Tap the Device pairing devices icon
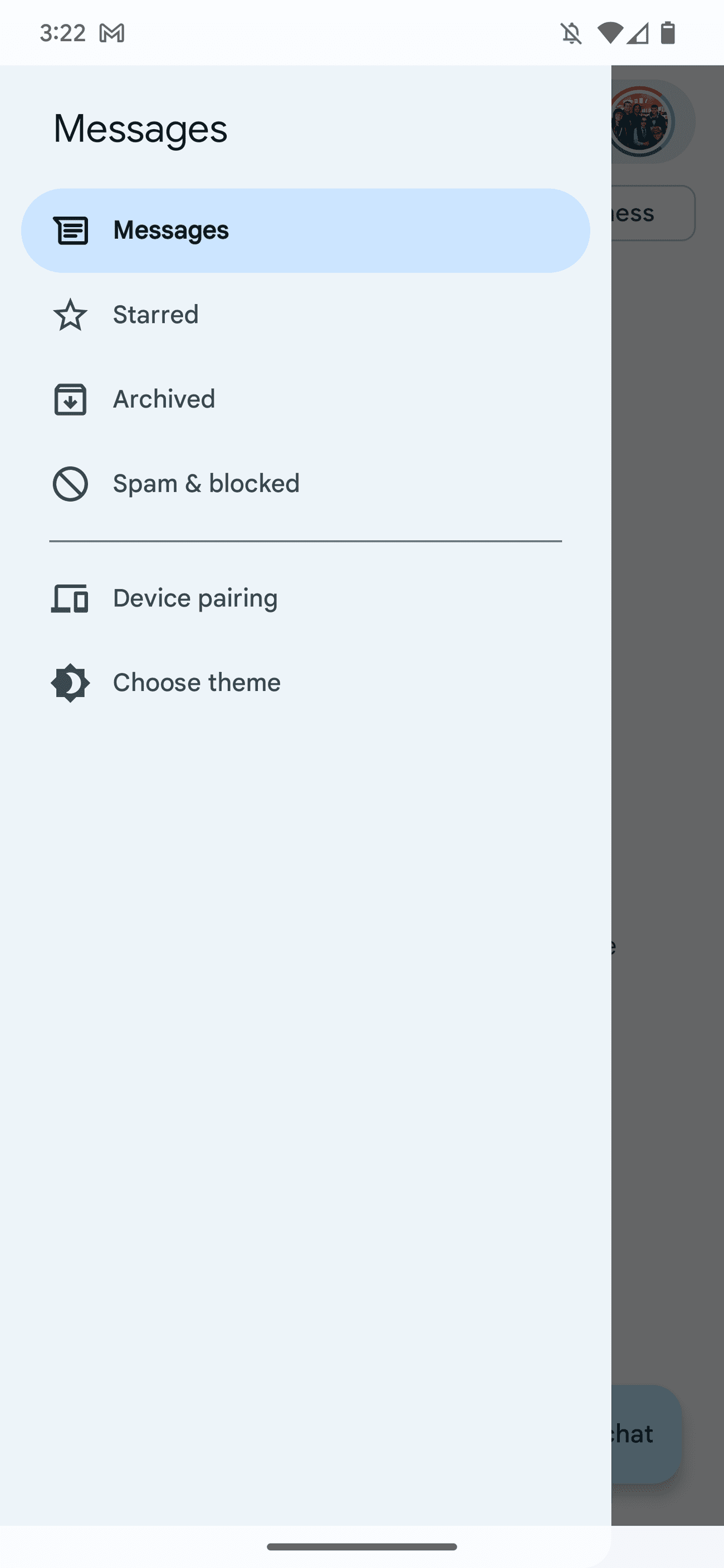The height and width of the screenshot is (1568, 724). pos(71,599)
